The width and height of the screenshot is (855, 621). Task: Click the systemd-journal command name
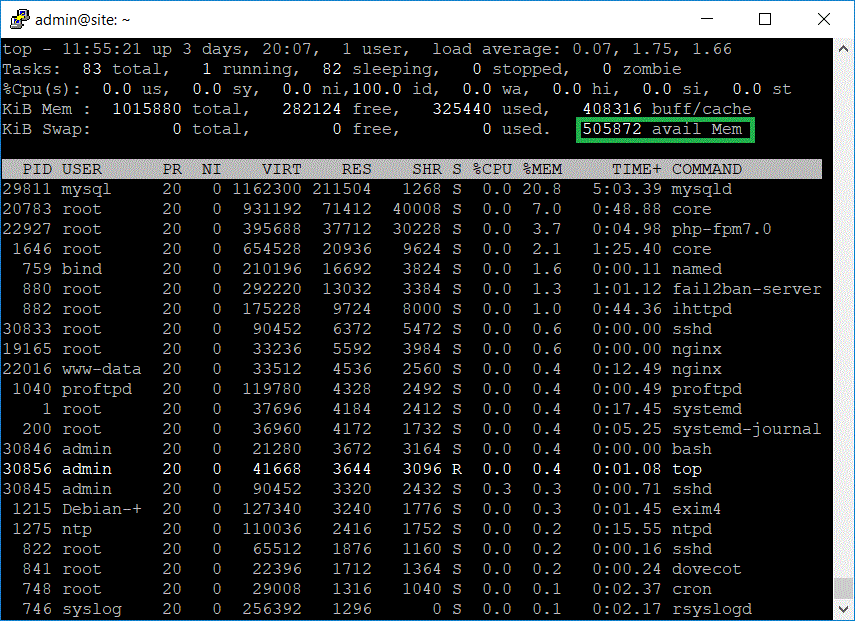pyautogui.click(x=746, y=429)
